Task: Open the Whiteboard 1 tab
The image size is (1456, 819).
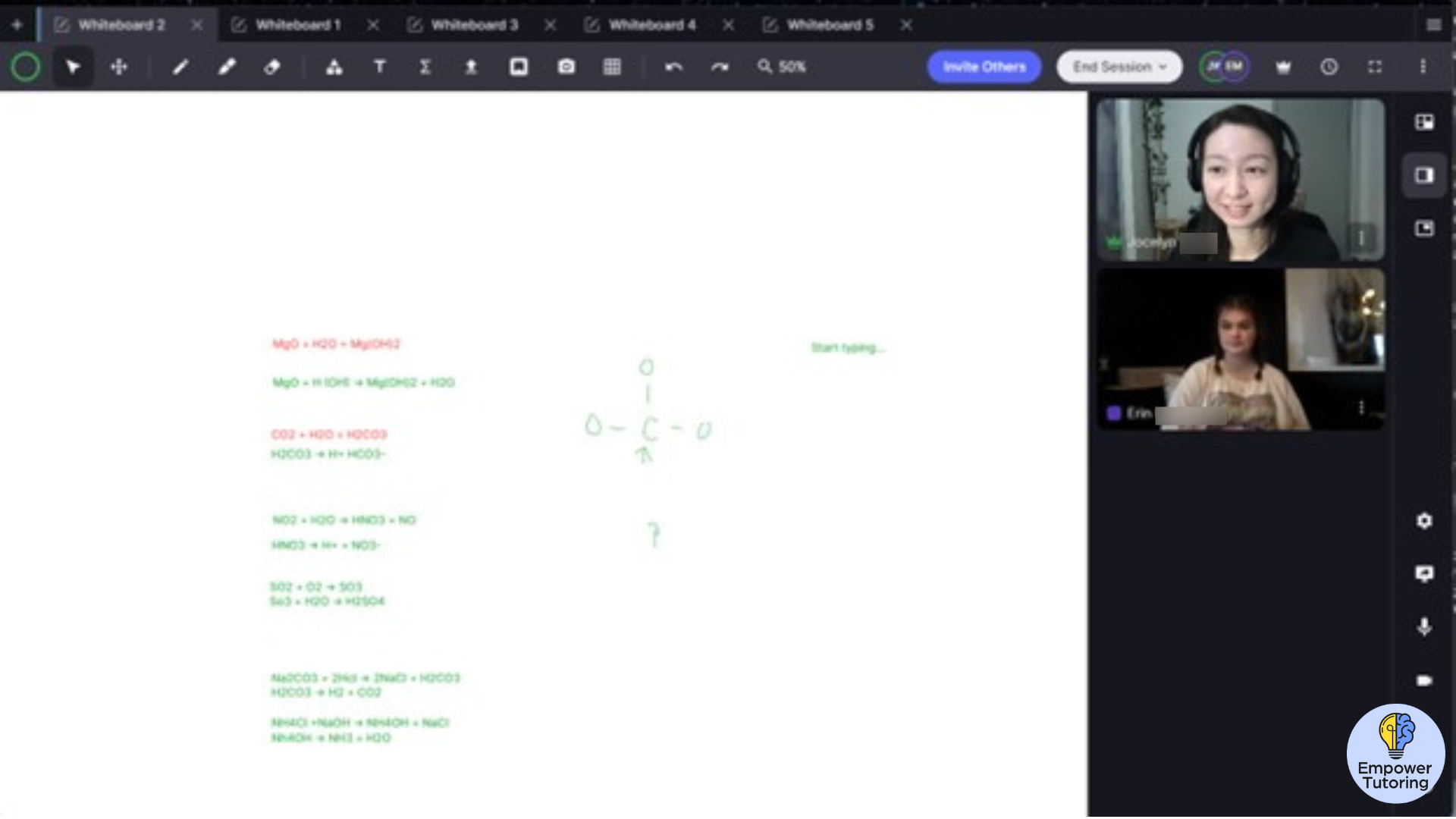Action: click(300, 25)
